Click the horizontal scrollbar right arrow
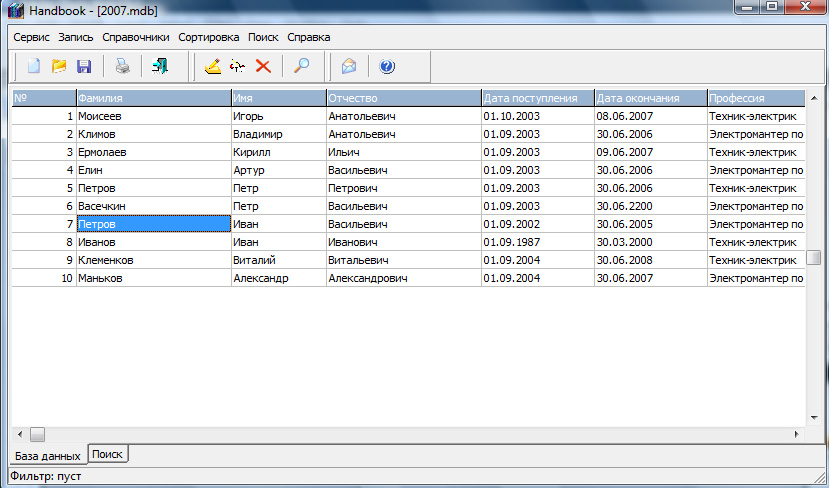This screenshot has width=829, height=488. point(796,435)
